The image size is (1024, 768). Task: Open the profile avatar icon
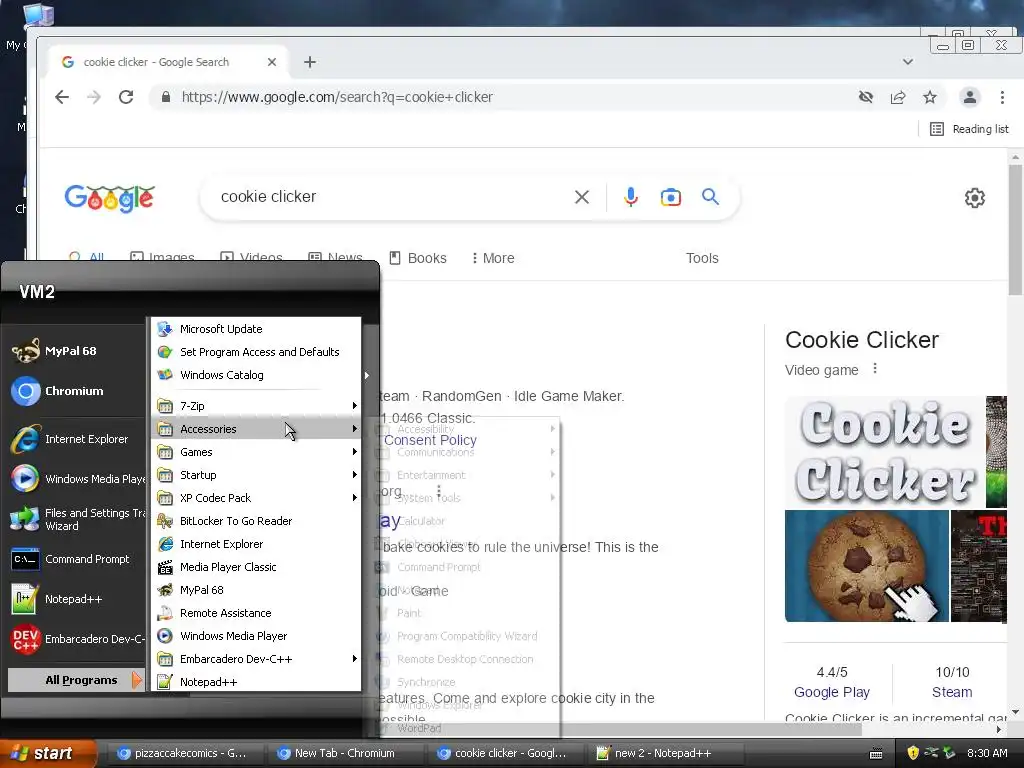970,97
